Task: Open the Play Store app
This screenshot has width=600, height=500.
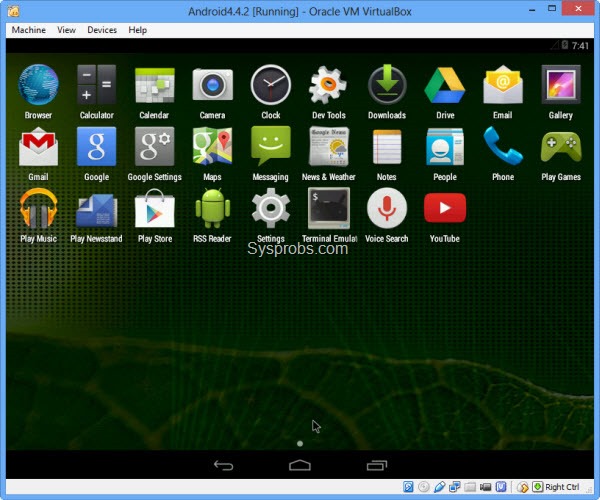Action: tap(155, 209)
